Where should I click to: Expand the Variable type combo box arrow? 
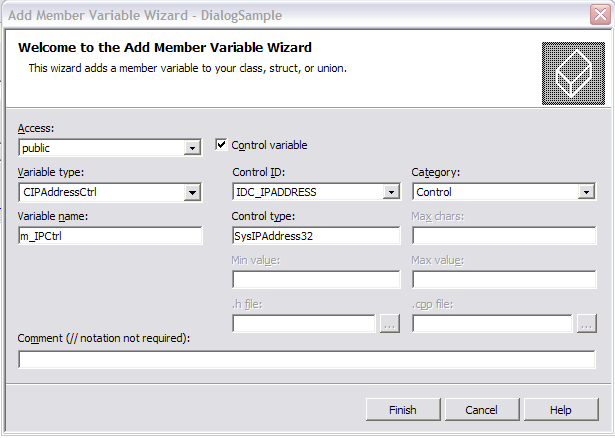(192, 193)
